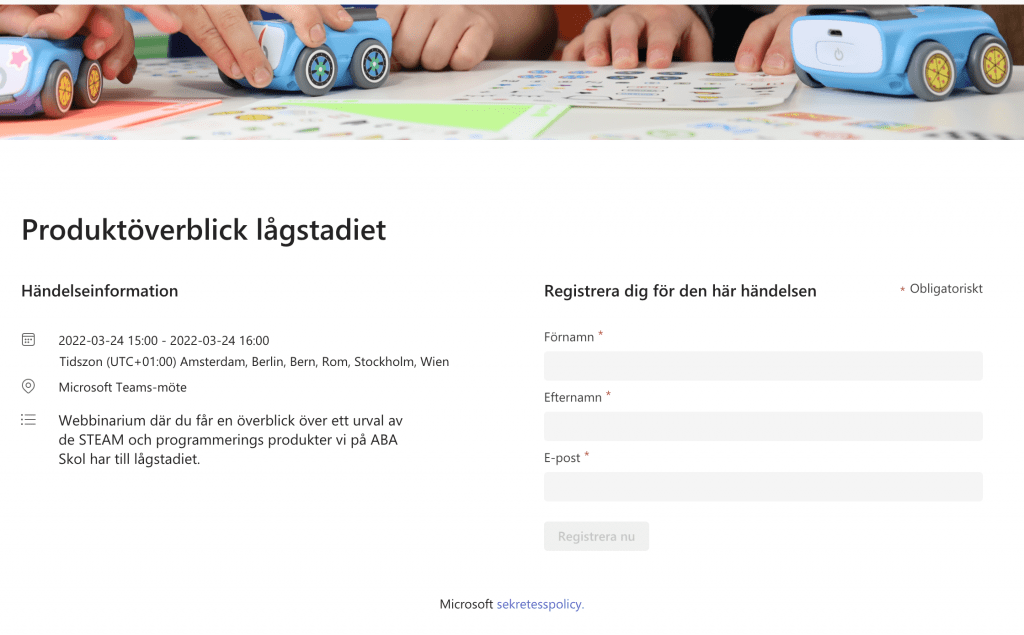Screen dimensions: 1024x635
Task: Click the Tidszon timezone line
Action: click(x=253, y=362)
